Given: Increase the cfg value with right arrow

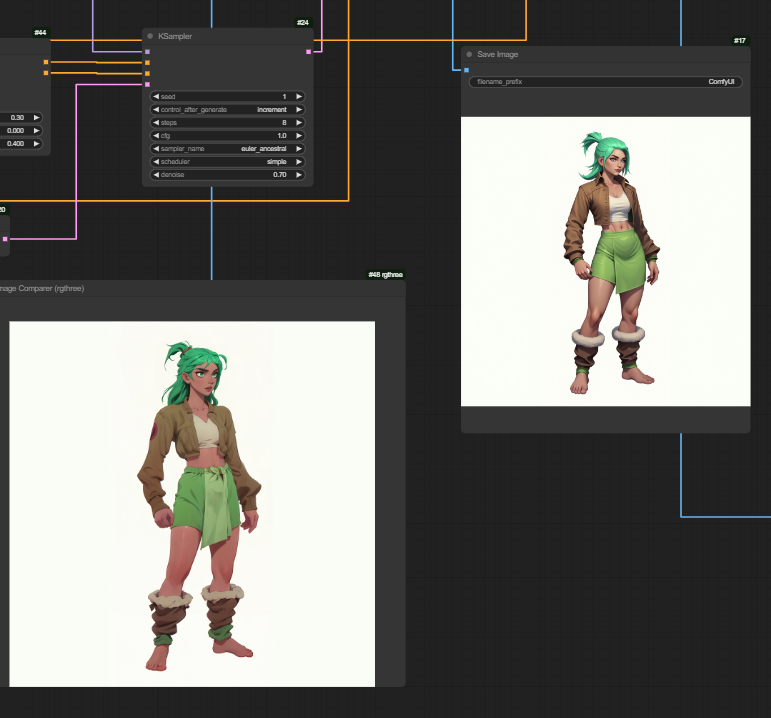Looking at the screenshot, I should pyautogui.click(x=298, y=136).
